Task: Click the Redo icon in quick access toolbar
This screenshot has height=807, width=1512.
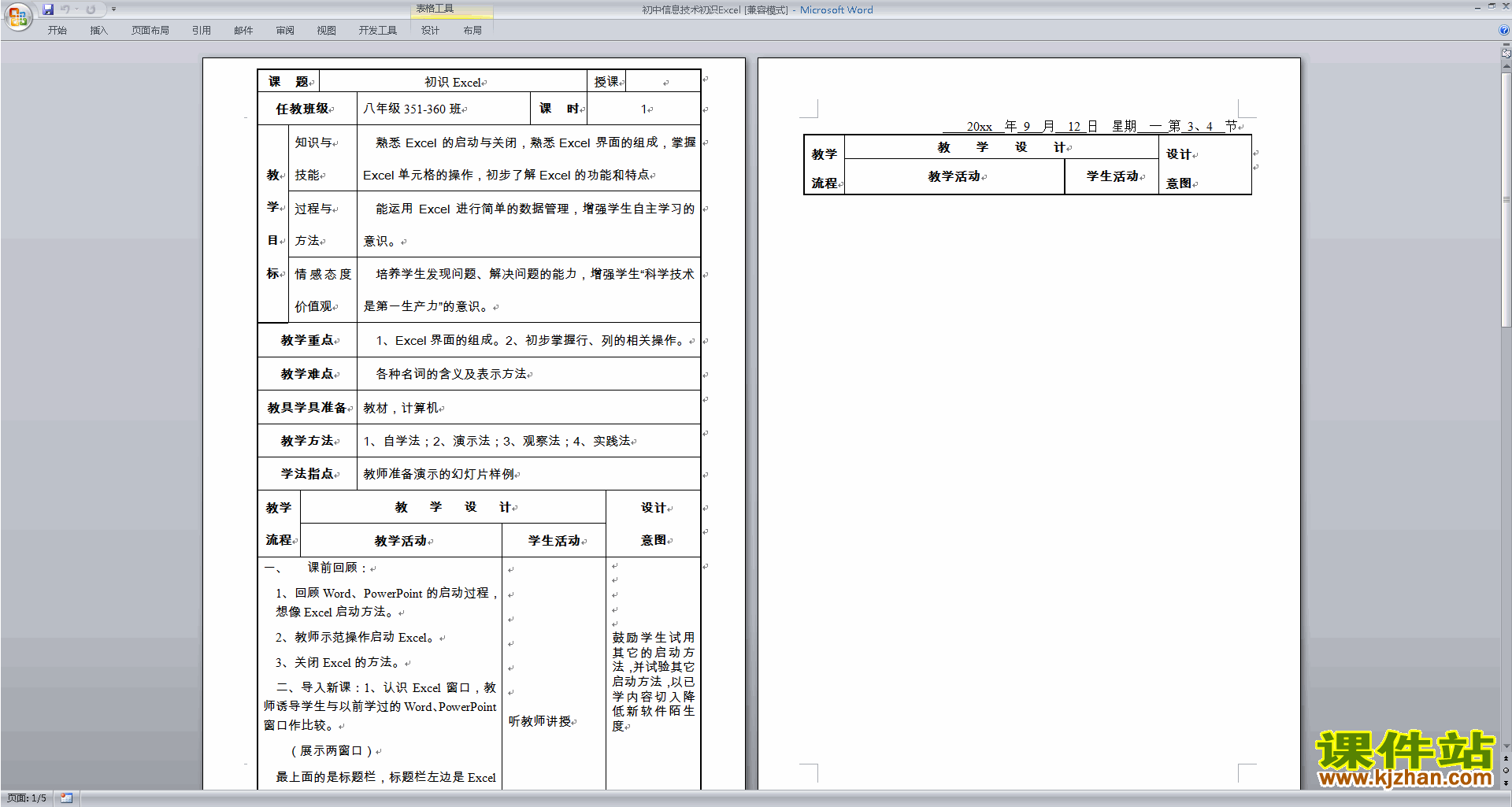Action: [91, 9]
